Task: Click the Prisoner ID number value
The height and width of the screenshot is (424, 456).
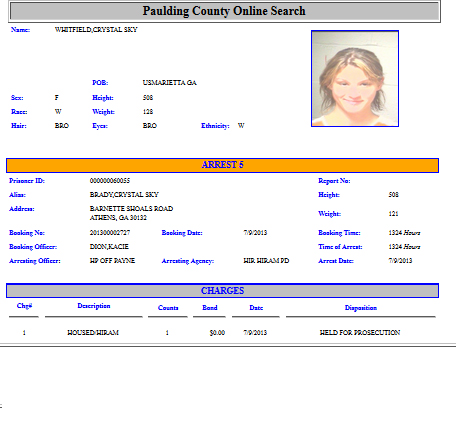Action: coord(110,181)
